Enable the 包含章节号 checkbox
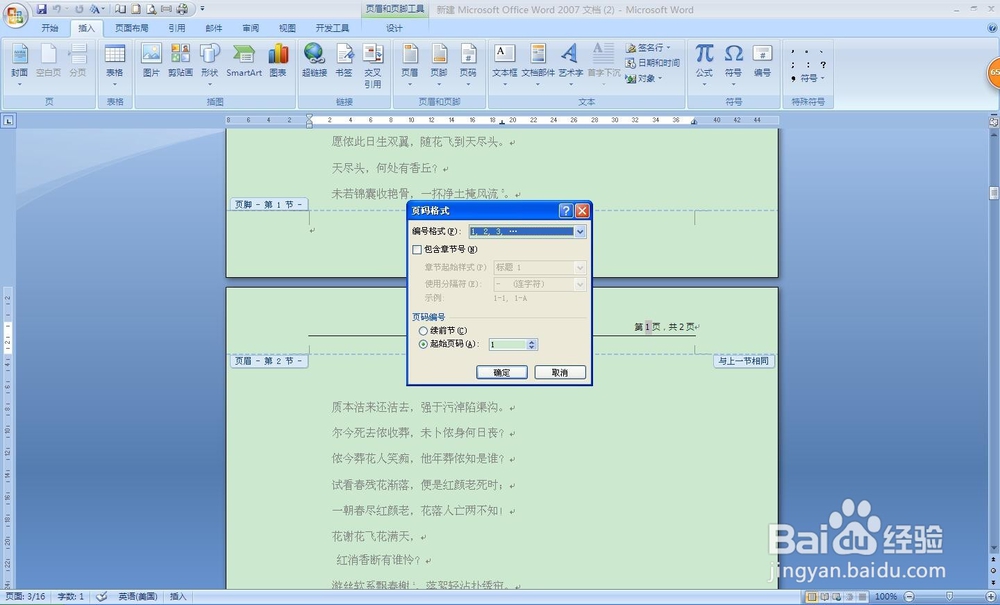 click(417, 249)
